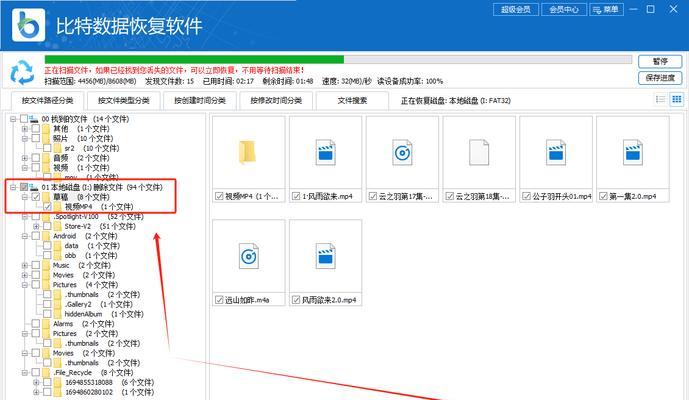Uncheck the 草稿 folder checkbox
This screenshot has width=689, height=400.
(36, 197)
